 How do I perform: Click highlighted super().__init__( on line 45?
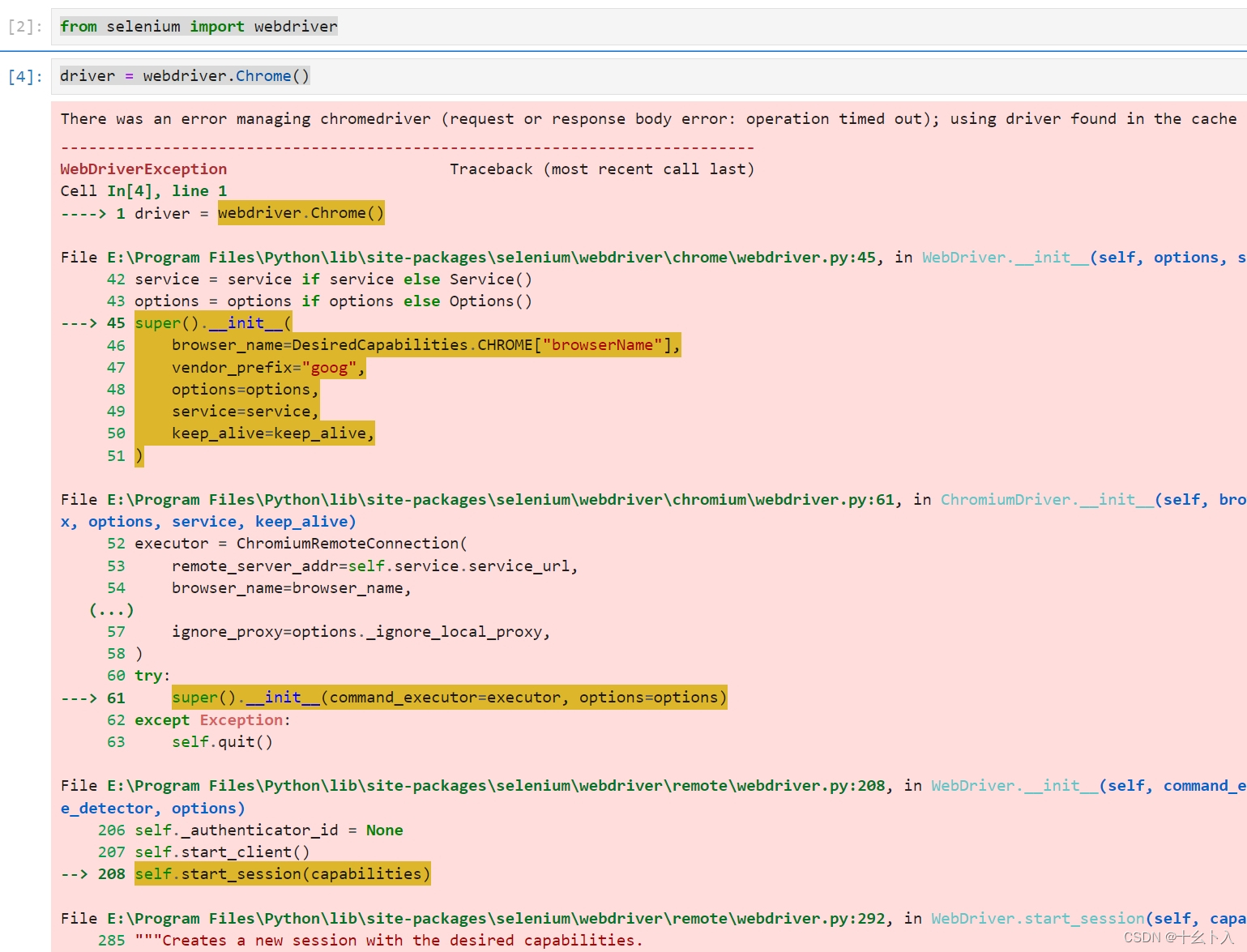coord(213,322)
